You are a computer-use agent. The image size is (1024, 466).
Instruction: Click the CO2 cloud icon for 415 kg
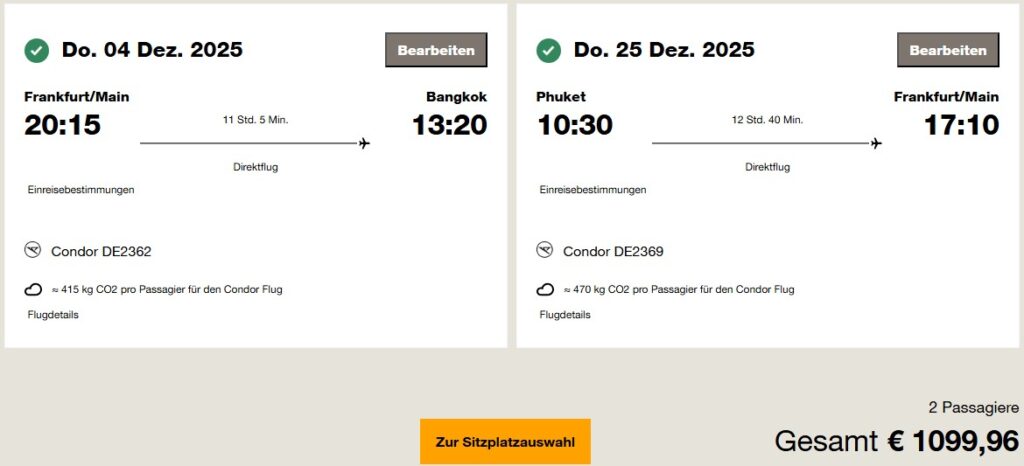click(x=33, y=290)
